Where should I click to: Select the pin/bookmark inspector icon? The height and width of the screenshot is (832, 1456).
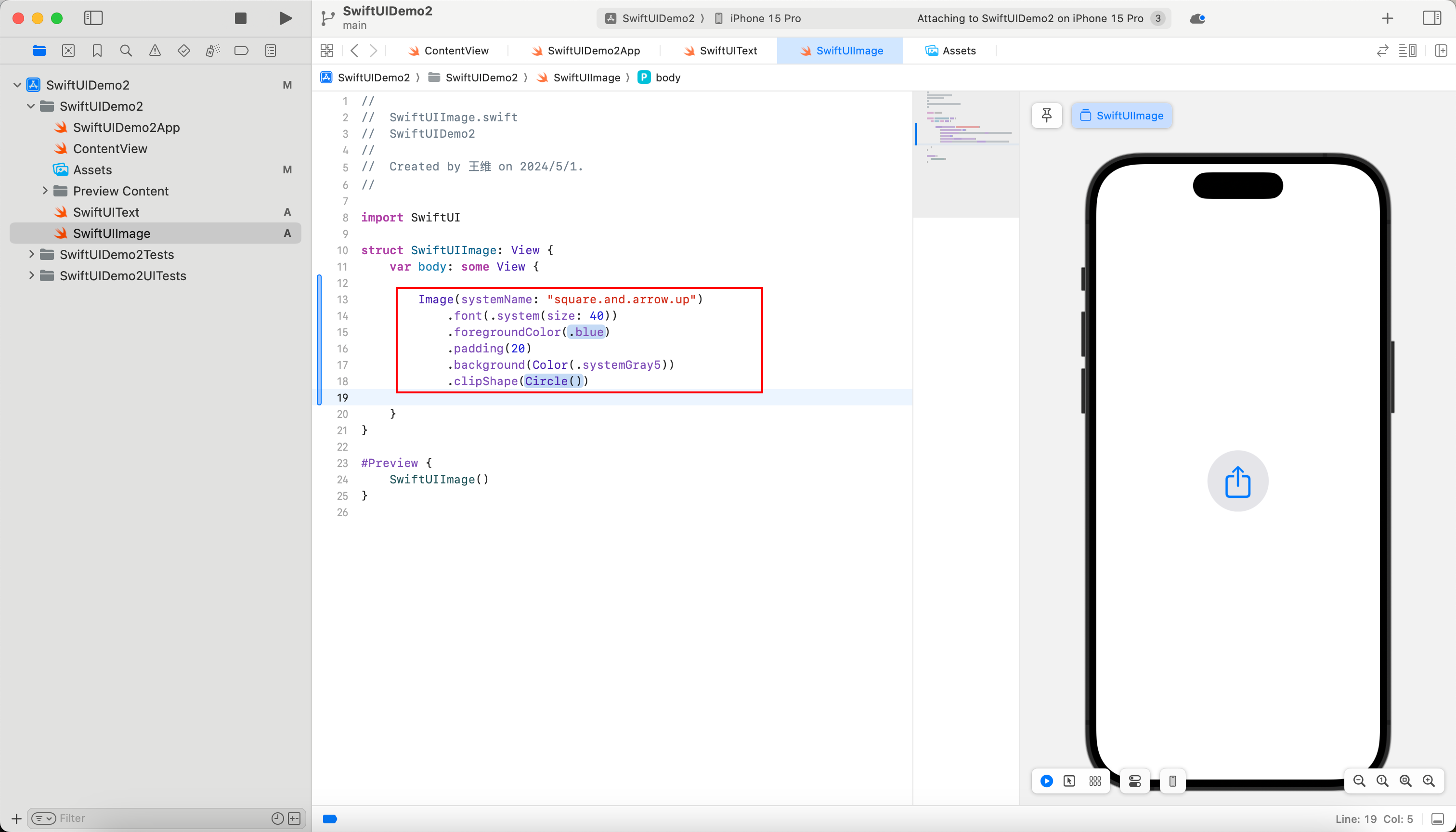coord(1047,115)
